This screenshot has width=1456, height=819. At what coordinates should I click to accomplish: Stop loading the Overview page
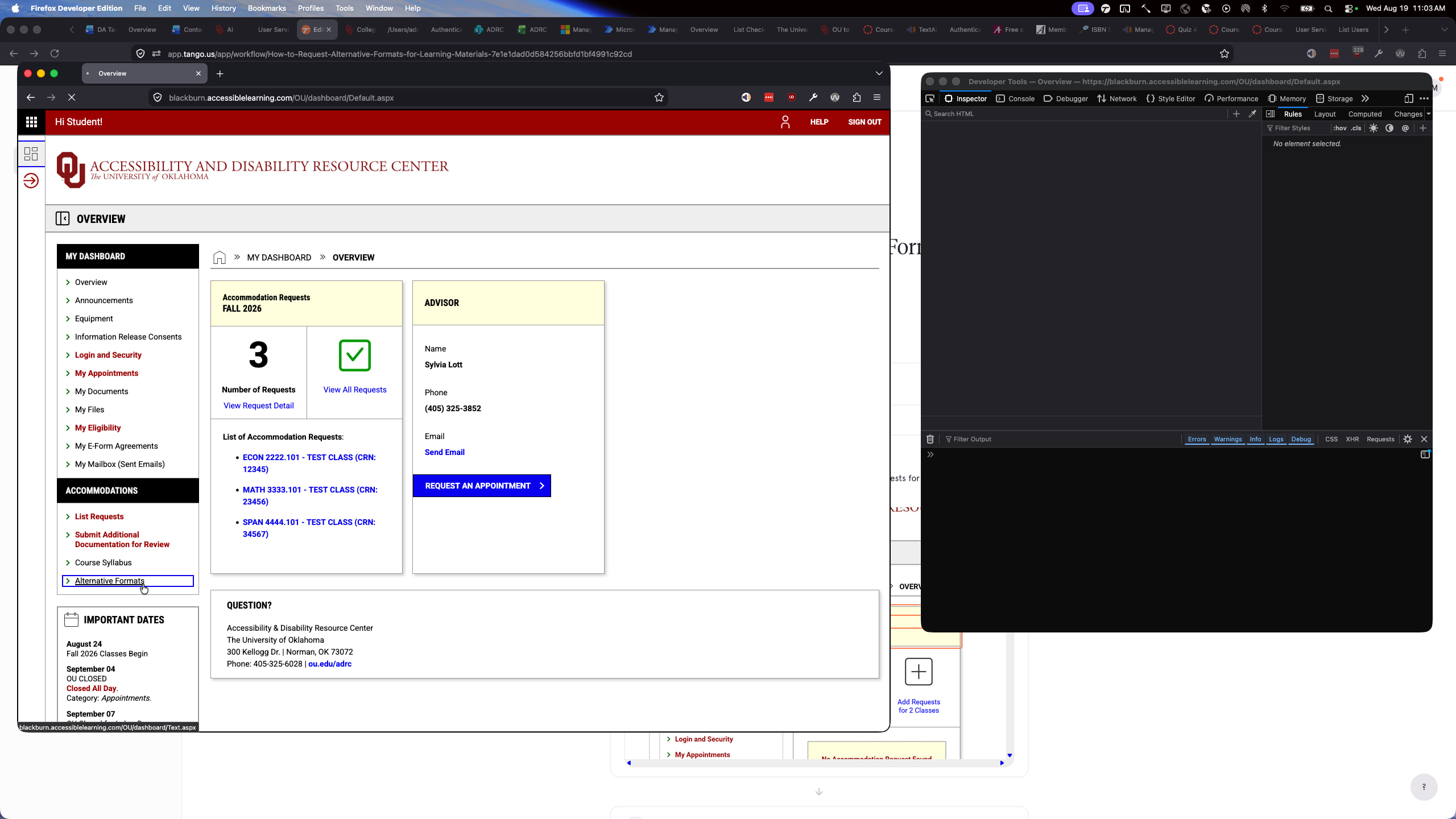[72, 98]
